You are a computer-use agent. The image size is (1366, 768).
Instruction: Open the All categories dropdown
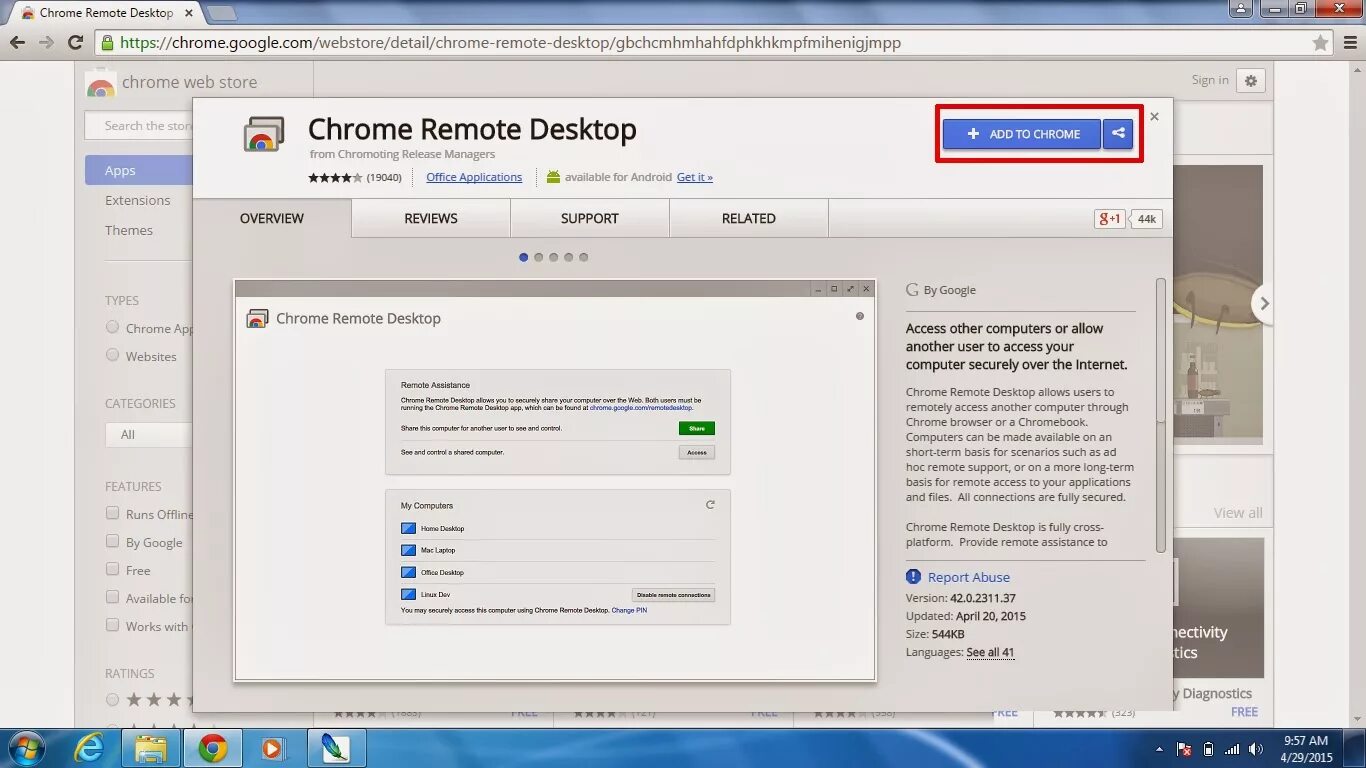(x=149, y=434)
